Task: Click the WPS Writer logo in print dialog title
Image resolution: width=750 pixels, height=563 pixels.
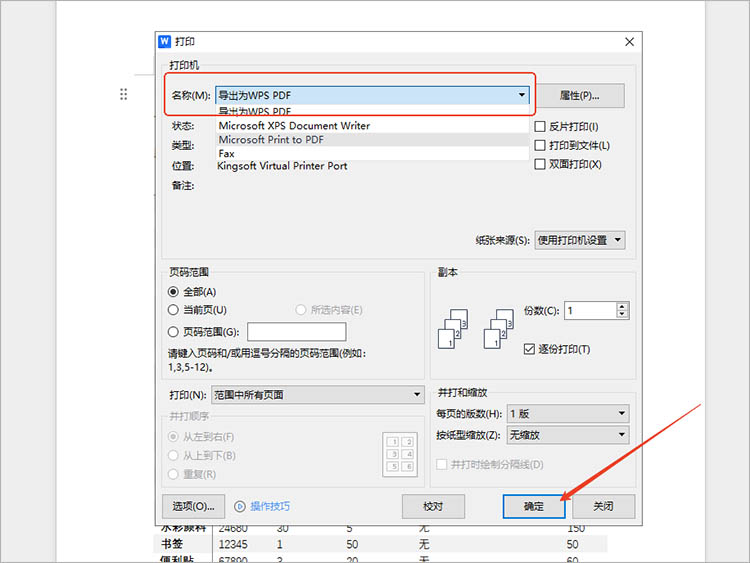Action: click(164, 42)
